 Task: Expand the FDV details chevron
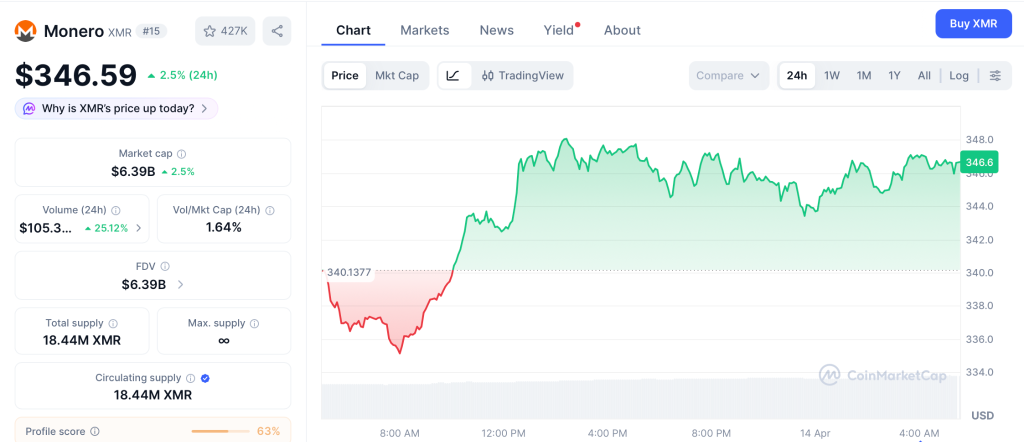[x=180, y=285]
